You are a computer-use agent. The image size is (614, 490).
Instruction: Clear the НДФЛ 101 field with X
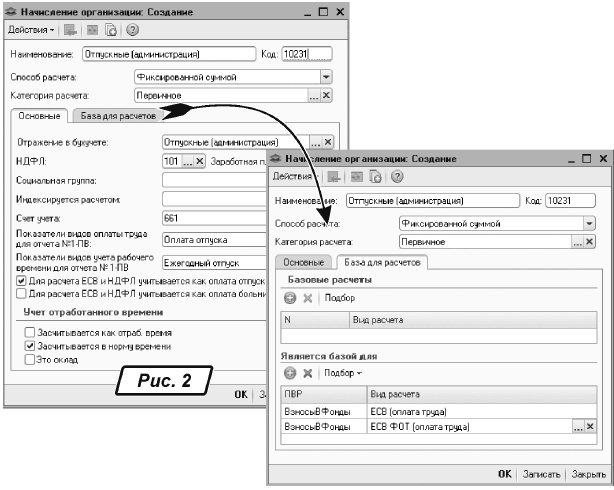coord(199,161)
